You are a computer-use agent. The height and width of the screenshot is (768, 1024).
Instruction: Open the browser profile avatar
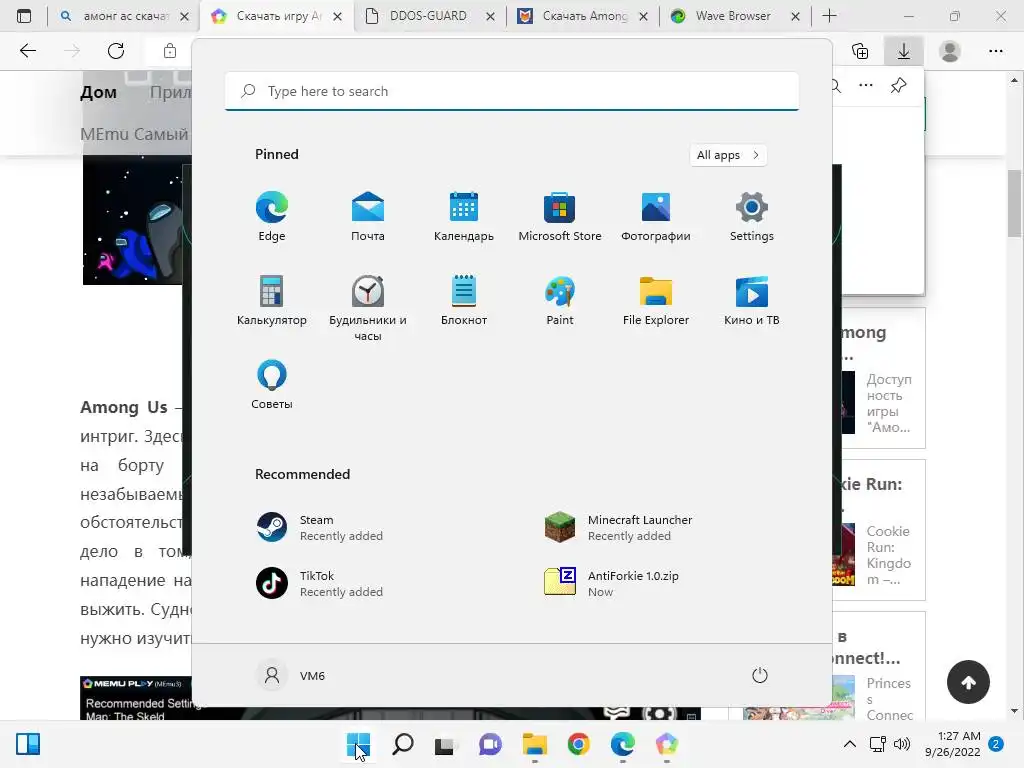pos(950,51)
